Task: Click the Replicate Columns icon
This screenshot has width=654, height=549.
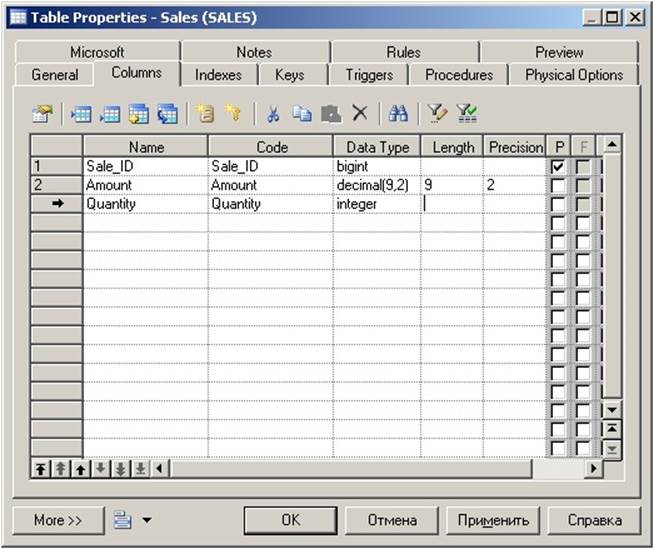Action: point(167,113)
